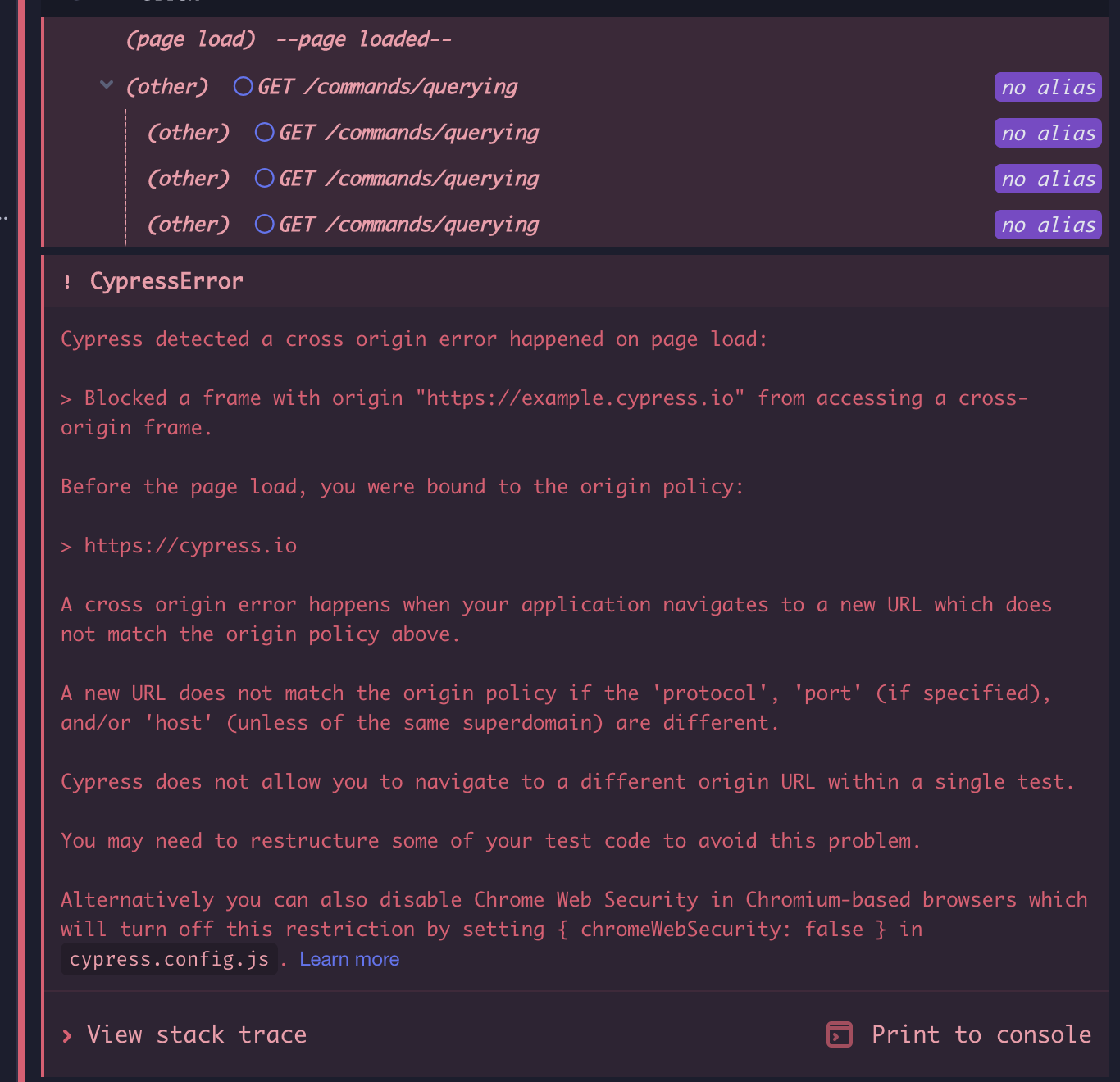Screen dimensions: 1120x1082
Task: Click the circle icon on the last GET request
Action: coord(263,224)
